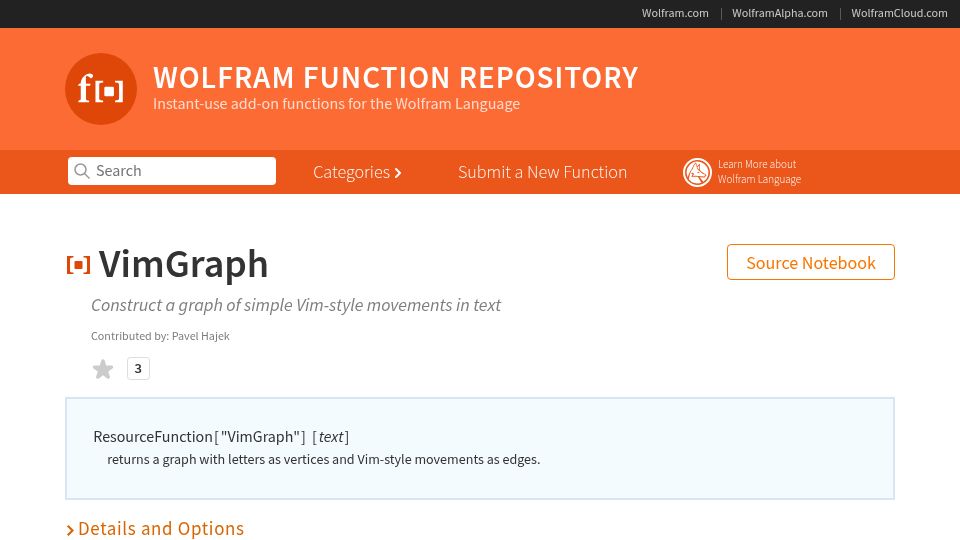The height and width of the screenshot is (540, 960).
Task: Click contributor name Pavel Hajek
Action: (201, 336)
